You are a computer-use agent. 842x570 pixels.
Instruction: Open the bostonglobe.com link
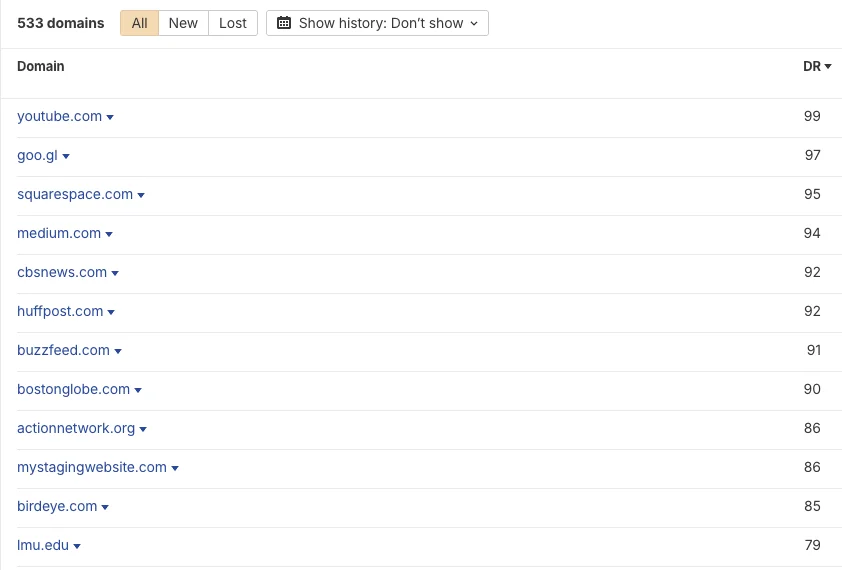74,389
